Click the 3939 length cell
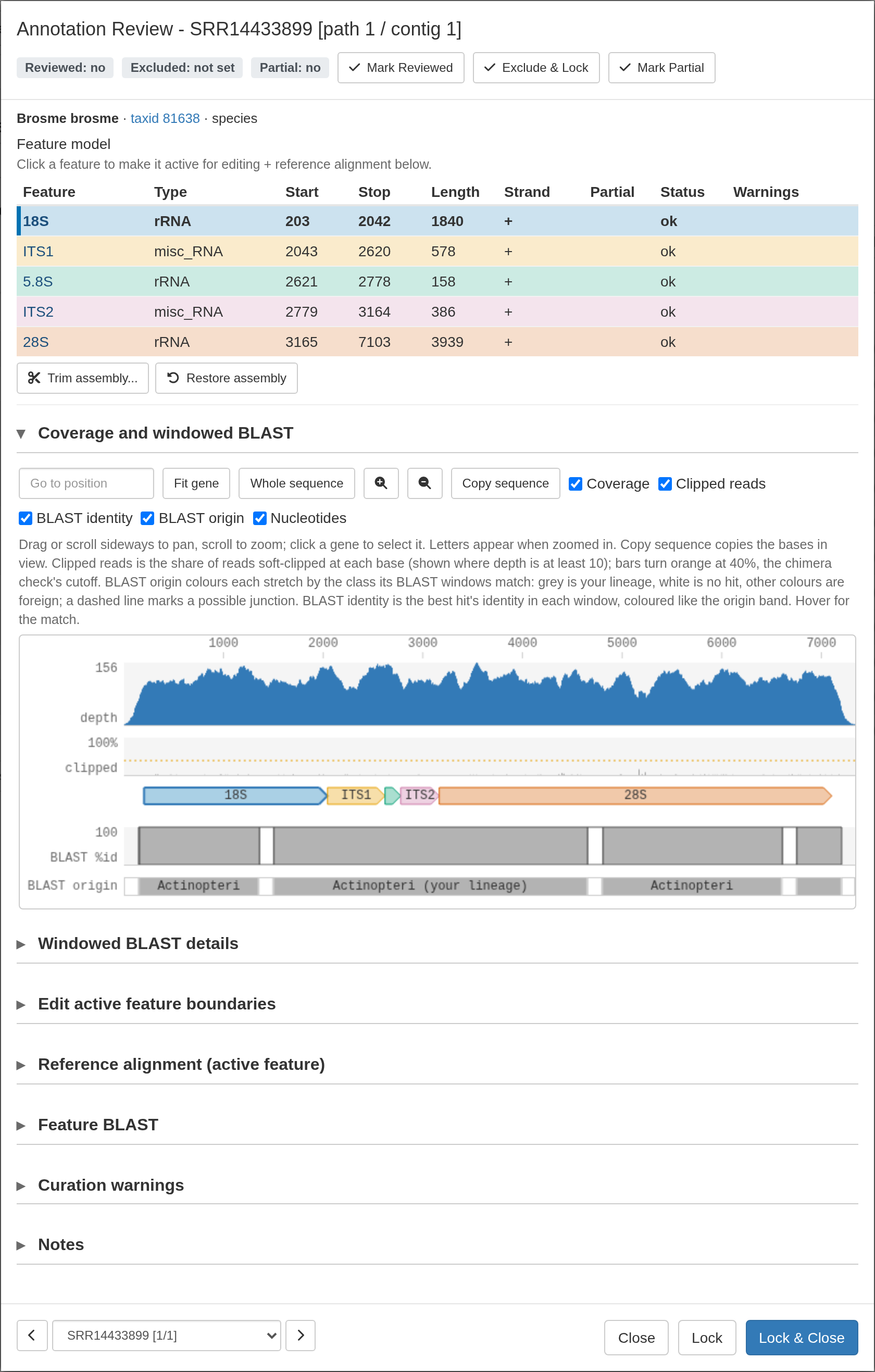 [447, 342]
